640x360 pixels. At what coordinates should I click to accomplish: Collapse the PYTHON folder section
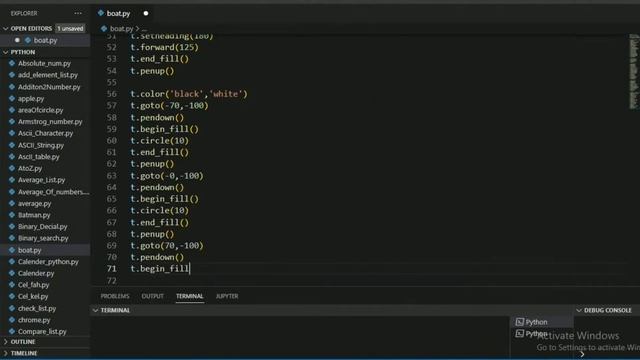click(6, 52)
